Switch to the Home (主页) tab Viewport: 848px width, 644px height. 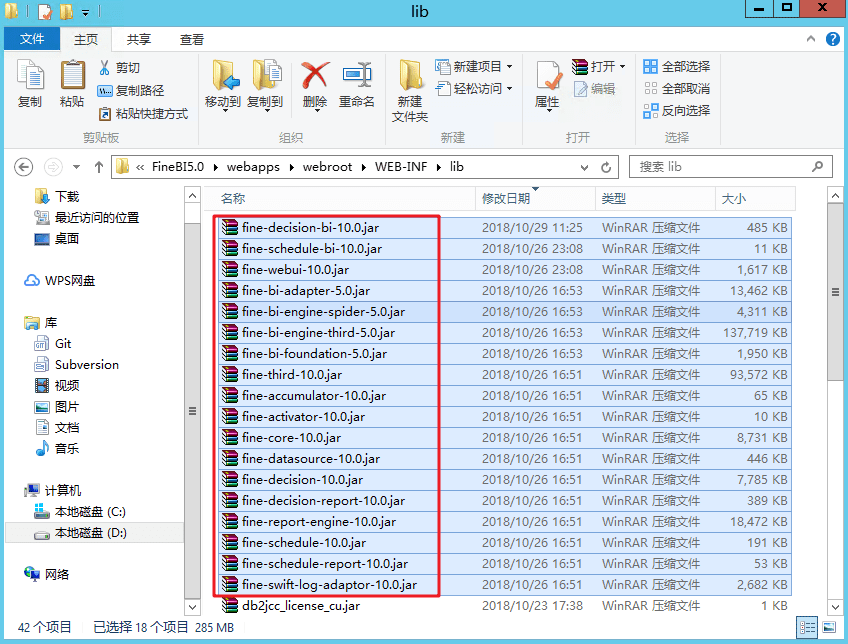pyautogui.click(x=85, y=39)
